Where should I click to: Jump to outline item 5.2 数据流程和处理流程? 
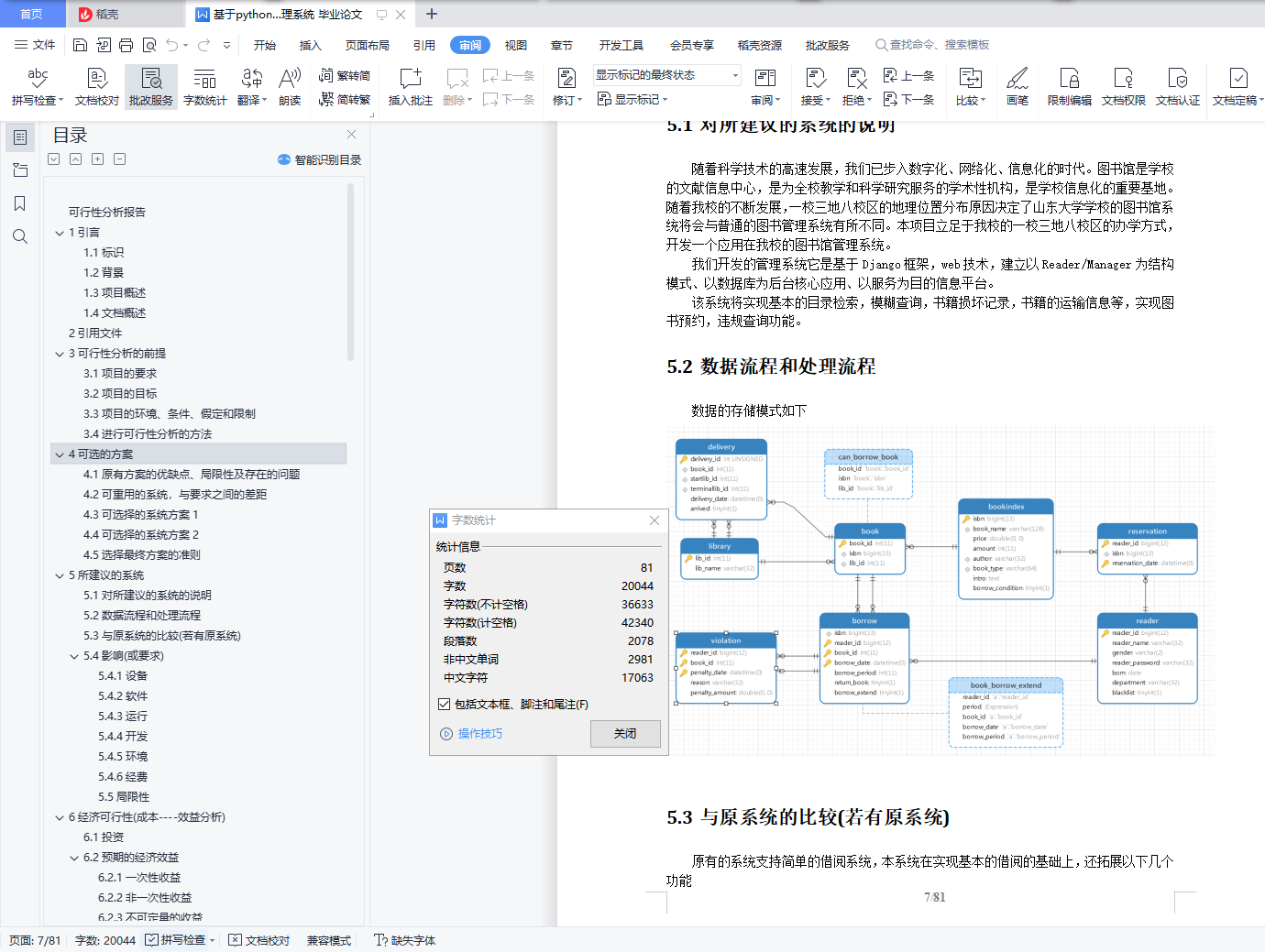click(x=142, y=616)
